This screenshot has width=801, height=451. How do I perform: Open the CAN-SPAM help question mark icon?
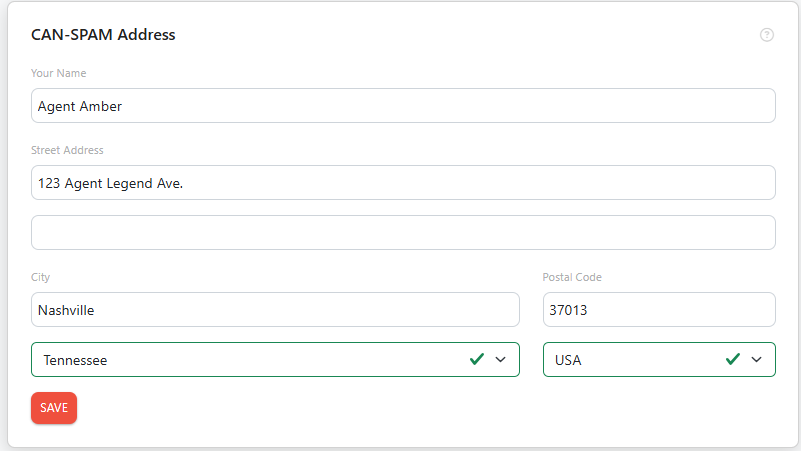[x=766, y=35]
